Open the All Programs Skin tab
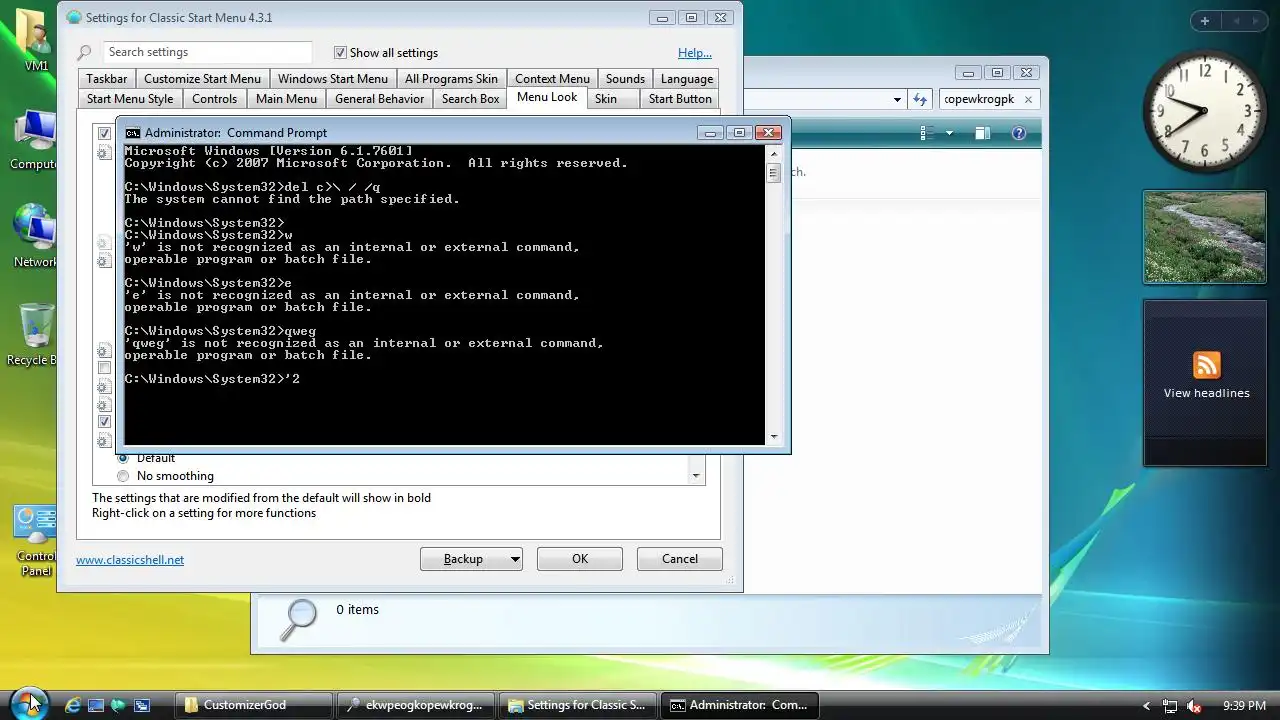Viewport: 1280px width, 720px height. coord(451,79)
